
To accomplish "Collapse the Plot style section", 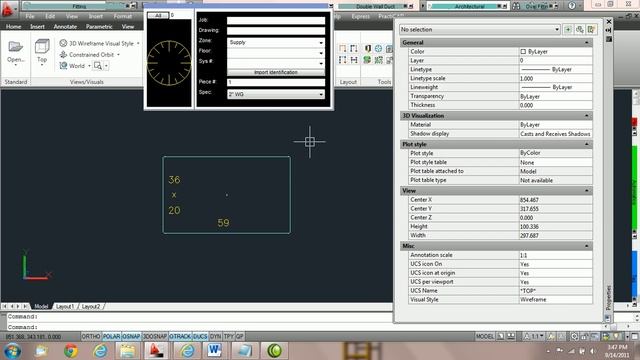I will coord(587,144).
